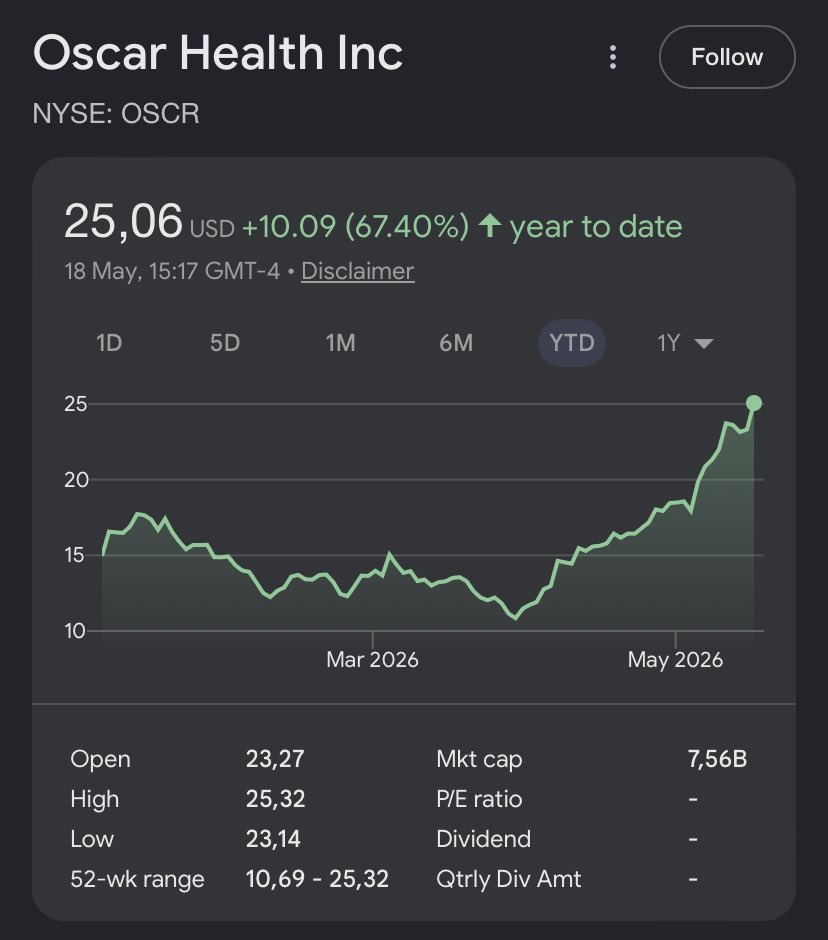Switch chart to 1Y range
Image resolution: width=828 pixels, height=940 pixels.
click(669, 343)
